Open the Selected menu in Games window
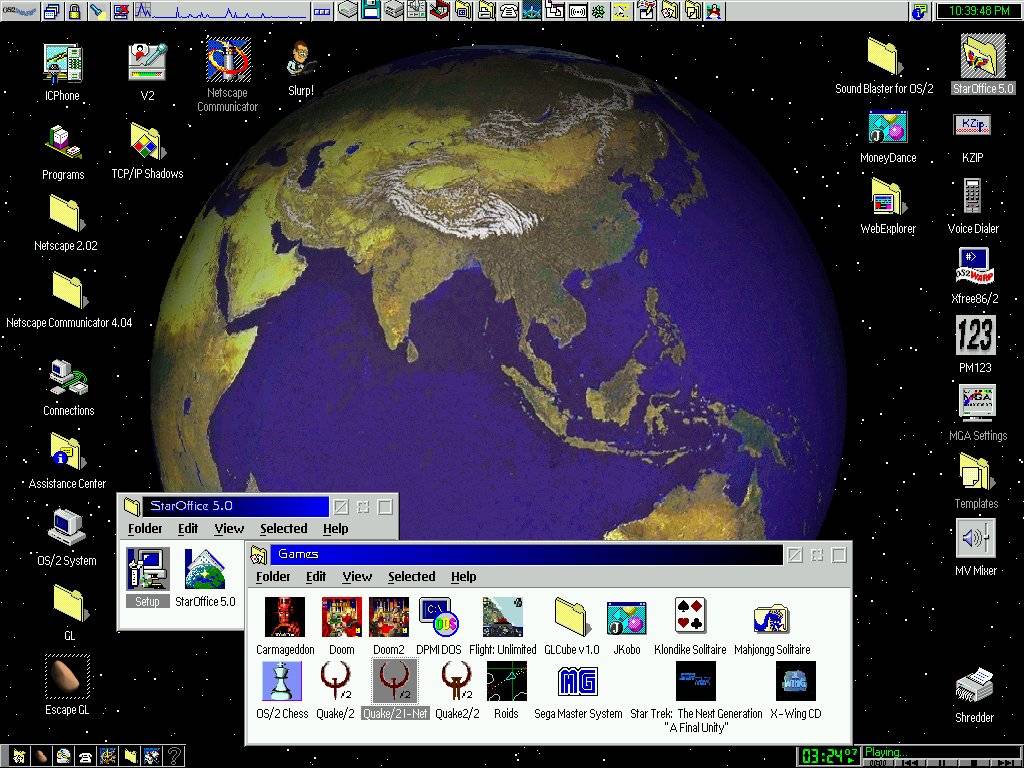1024x768 pixels. click(411, 577)
